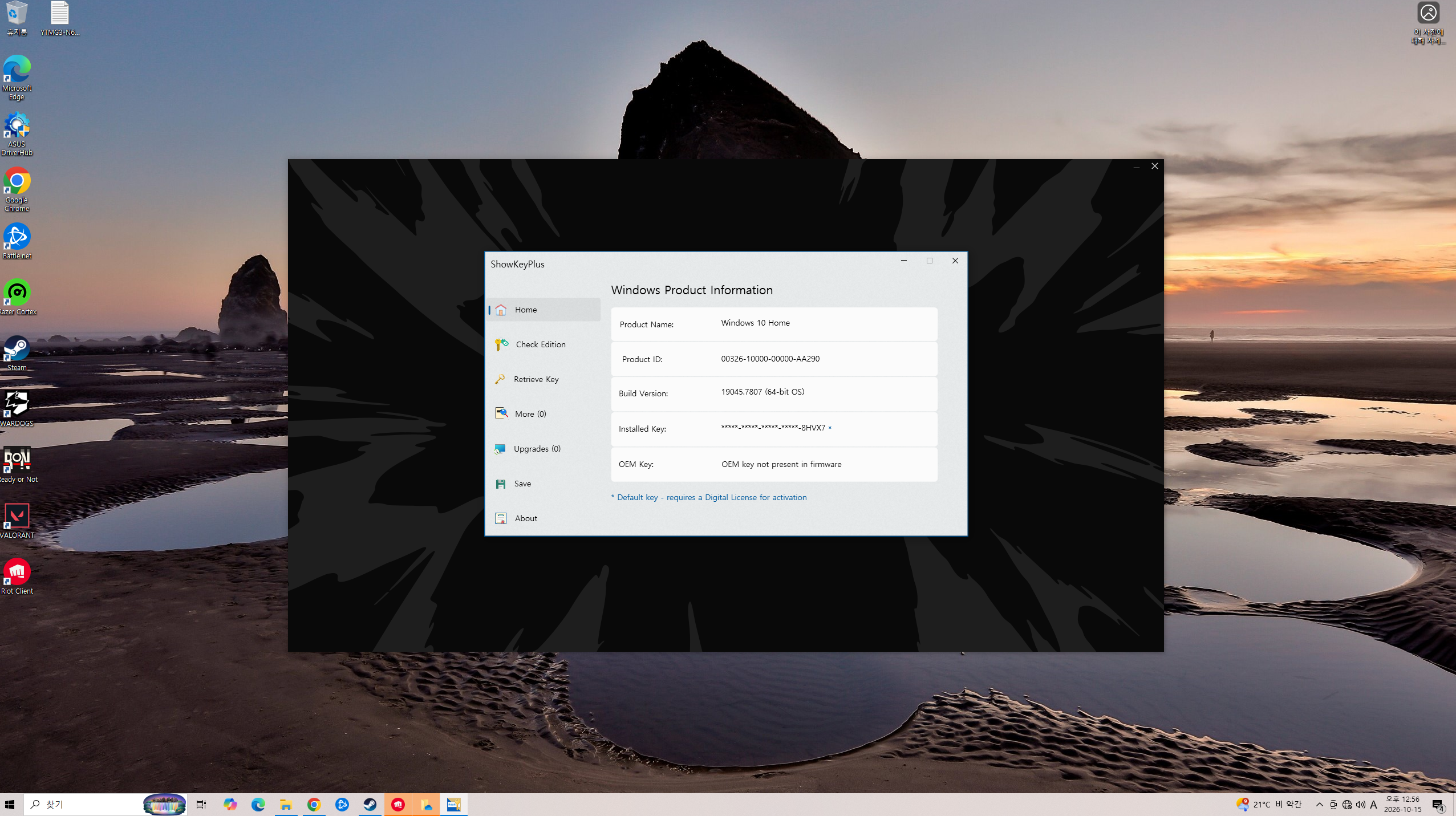This screenshot has width=1456, height=816.
Task: Open the Recycle Bin on desktop
Action: point(17,18)
